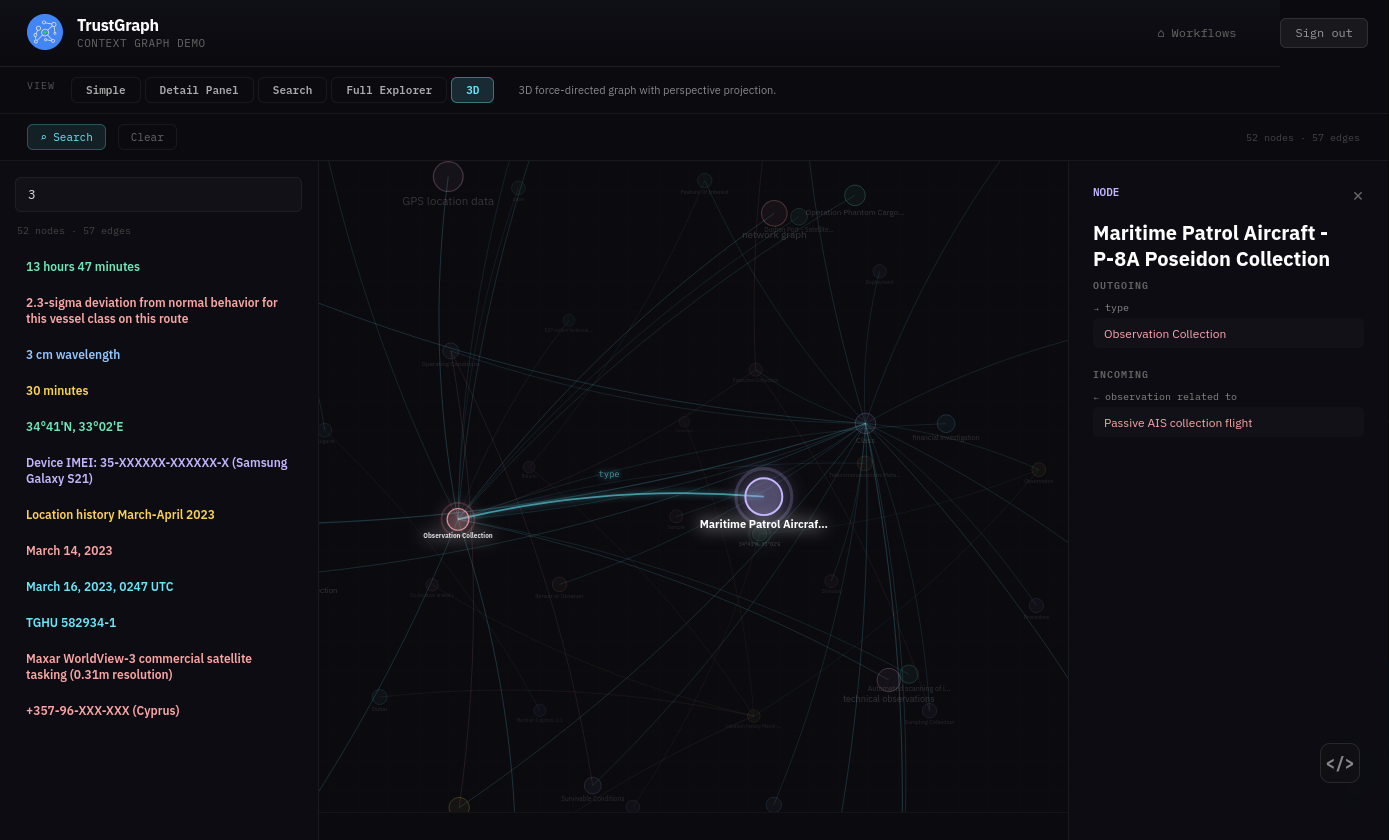Close the node detail panel
This screenshot has width=1389, height=840.
[1357, 196]
